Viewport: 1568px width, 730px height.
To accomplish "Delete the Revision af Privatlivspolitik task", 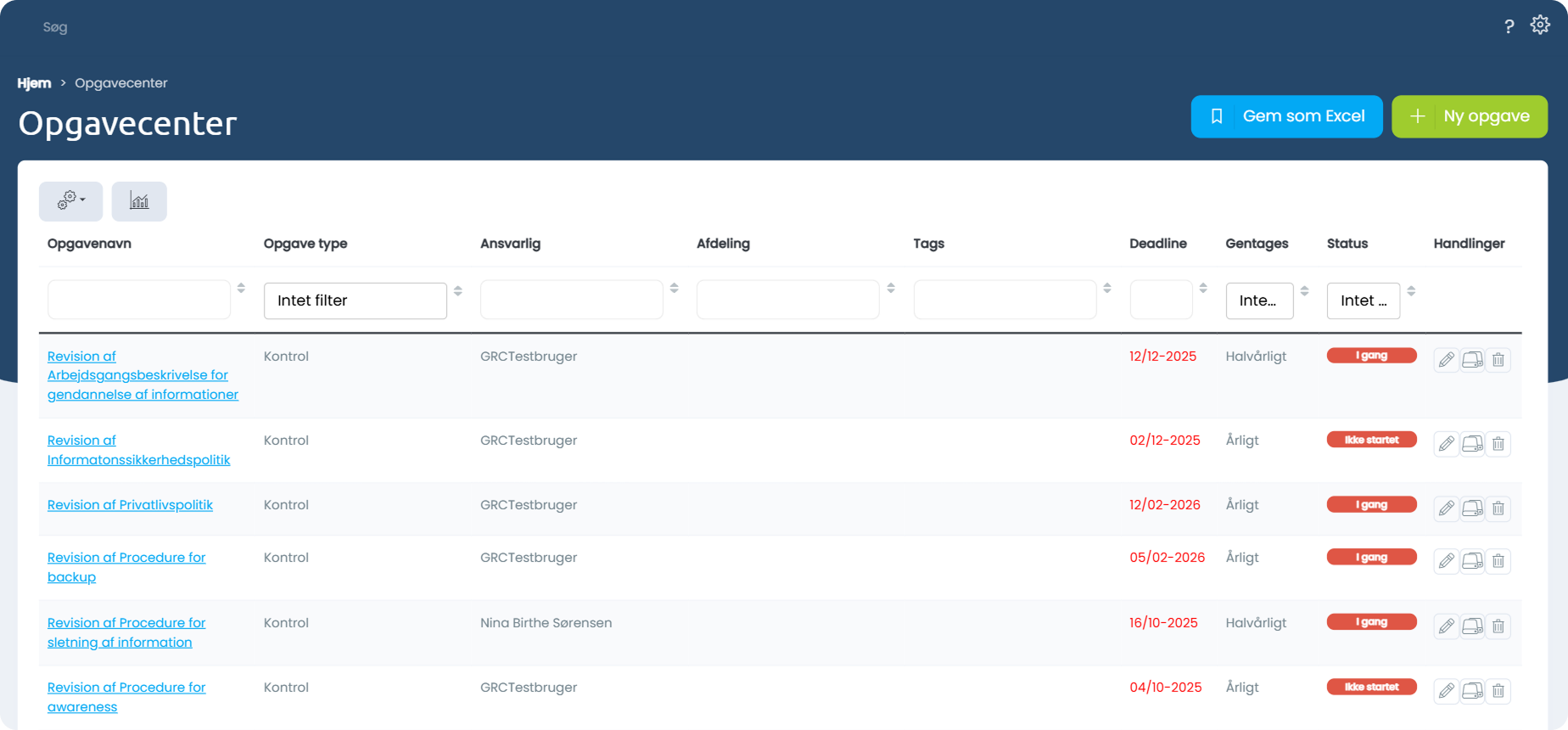I will coord(1498,508).
